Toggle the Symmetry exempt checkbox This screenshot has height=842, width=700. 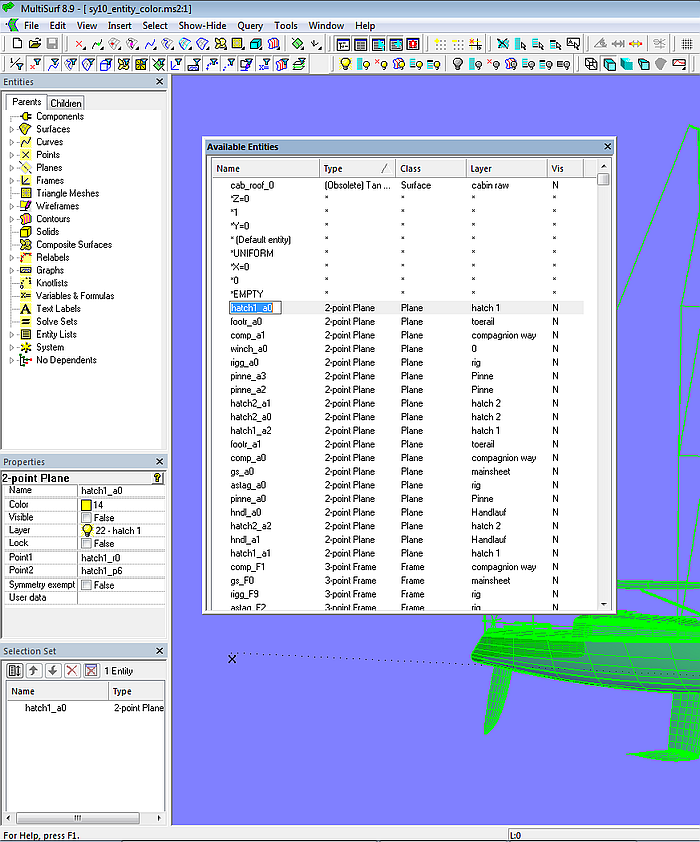pyautogui.click(x=86, y=585)
